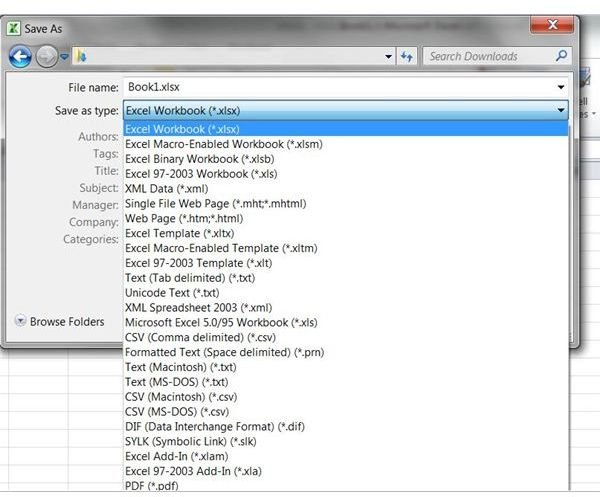Click the refresh location button
Viewport: 600px width, 497px height.
(407, 57)
